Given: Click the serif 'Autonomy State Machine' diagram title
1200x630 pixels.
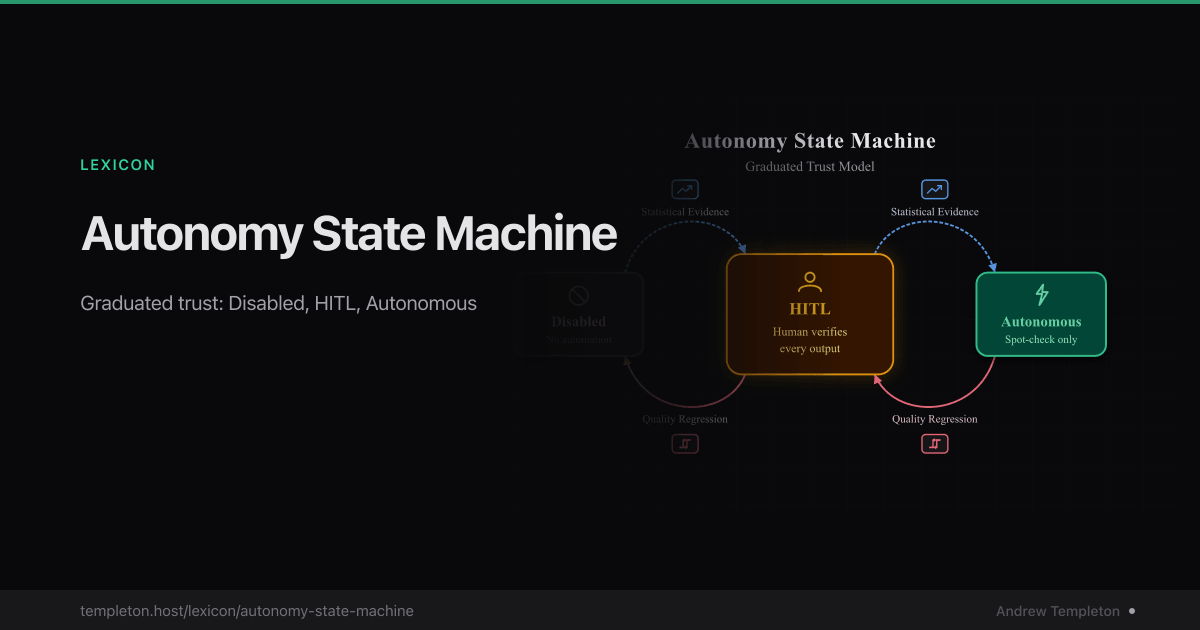Looking at the screenshot, I should 810,141.
